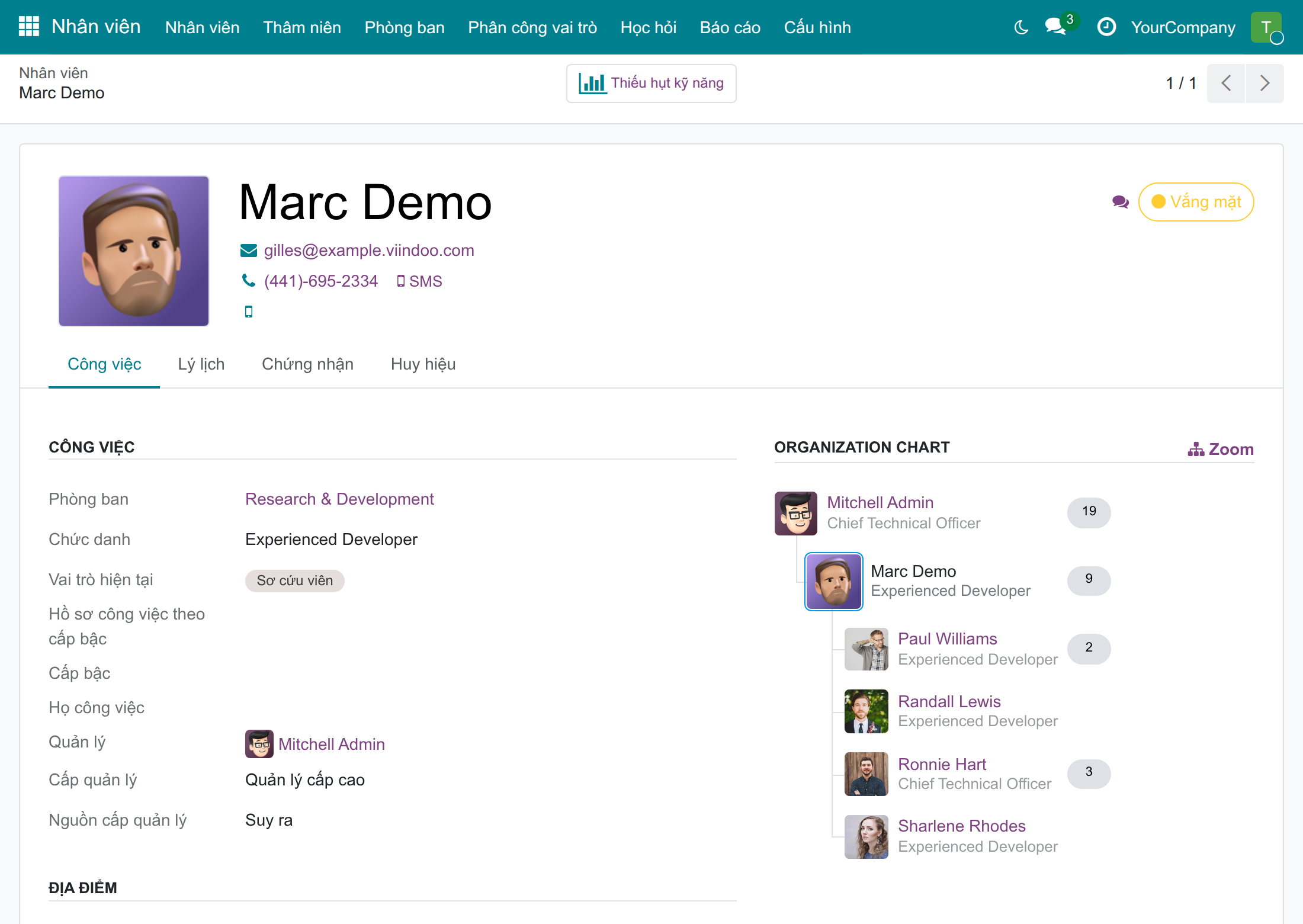Image resolution: width=1303 pixels, height=924 pixels.
Task: Go to previous record arrow
Action: 1226,84
